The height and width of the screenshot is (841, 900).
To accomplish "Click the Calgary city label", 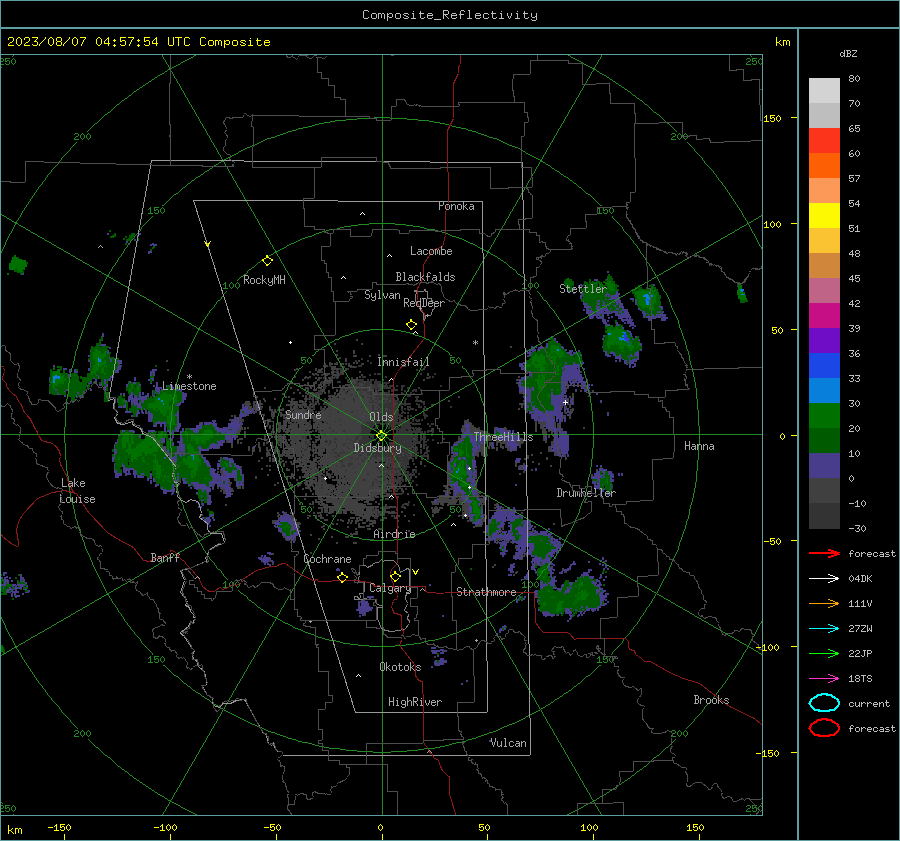I will tap(390, 588).
